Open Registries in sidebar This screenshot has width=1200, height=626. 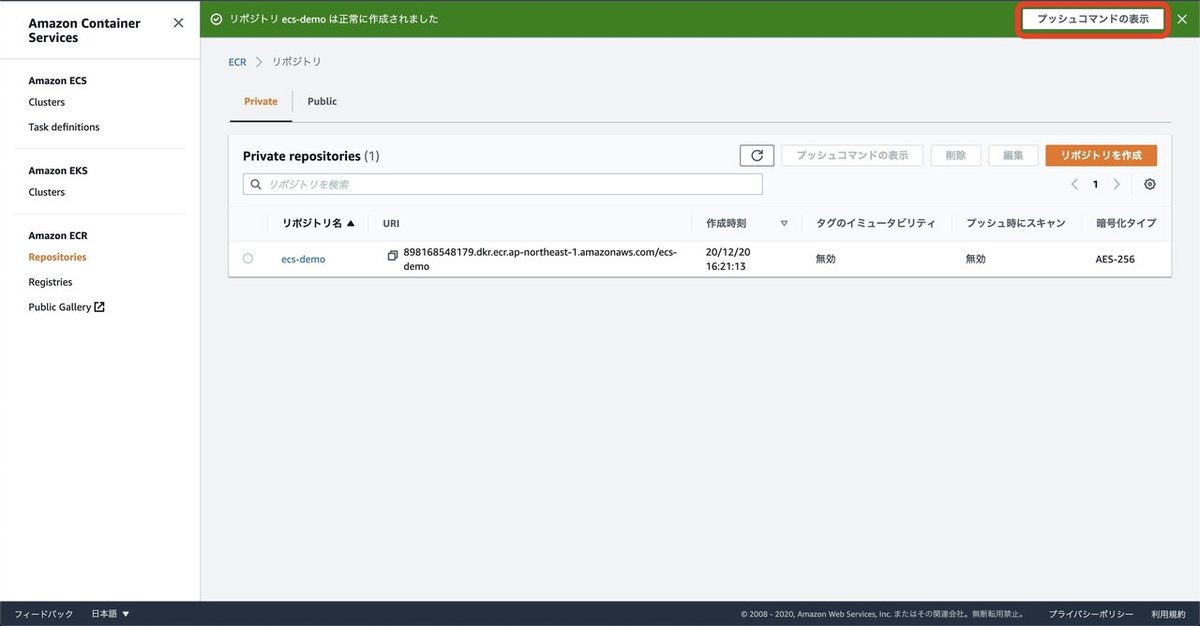50,282
